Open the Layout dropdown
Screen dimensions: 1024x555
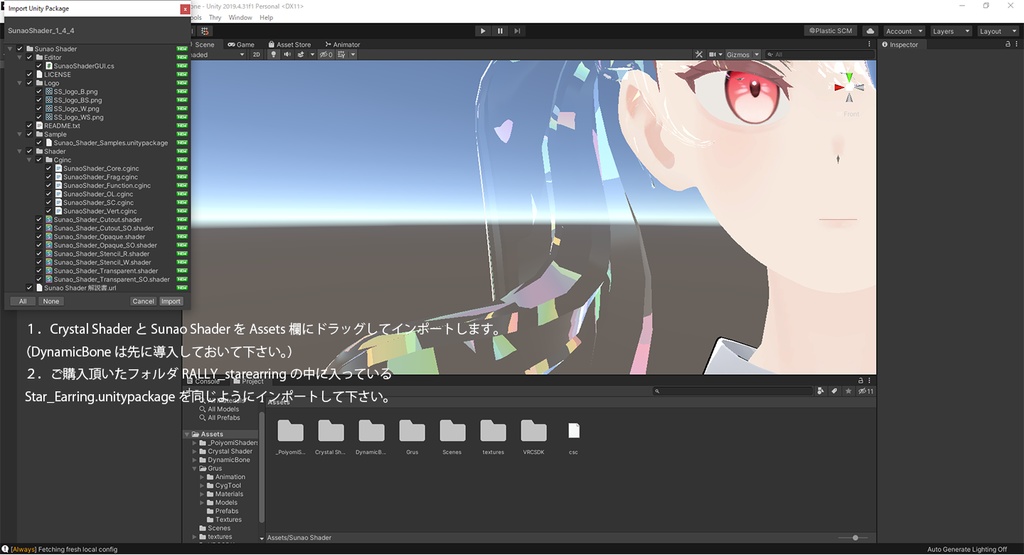point(998,31)
